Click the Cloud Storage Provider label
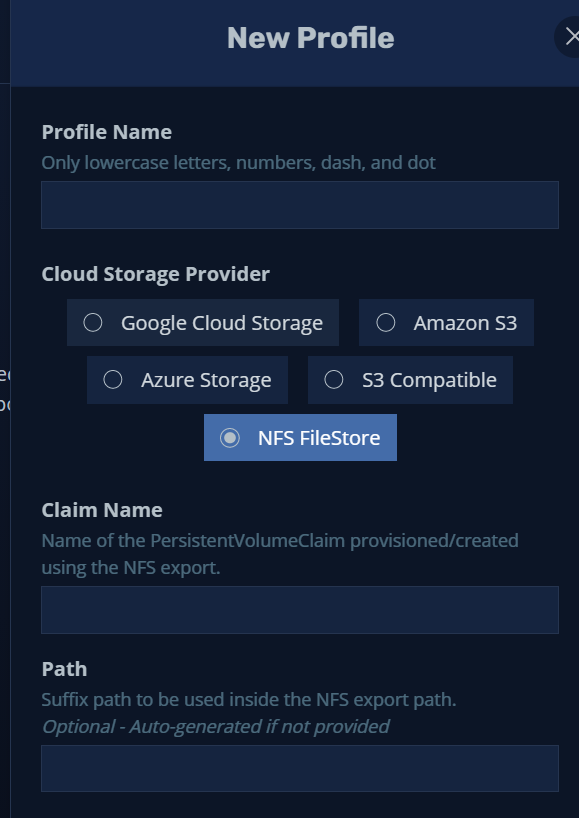Viewport: 579px width, 818px height. tap(155, 274)
